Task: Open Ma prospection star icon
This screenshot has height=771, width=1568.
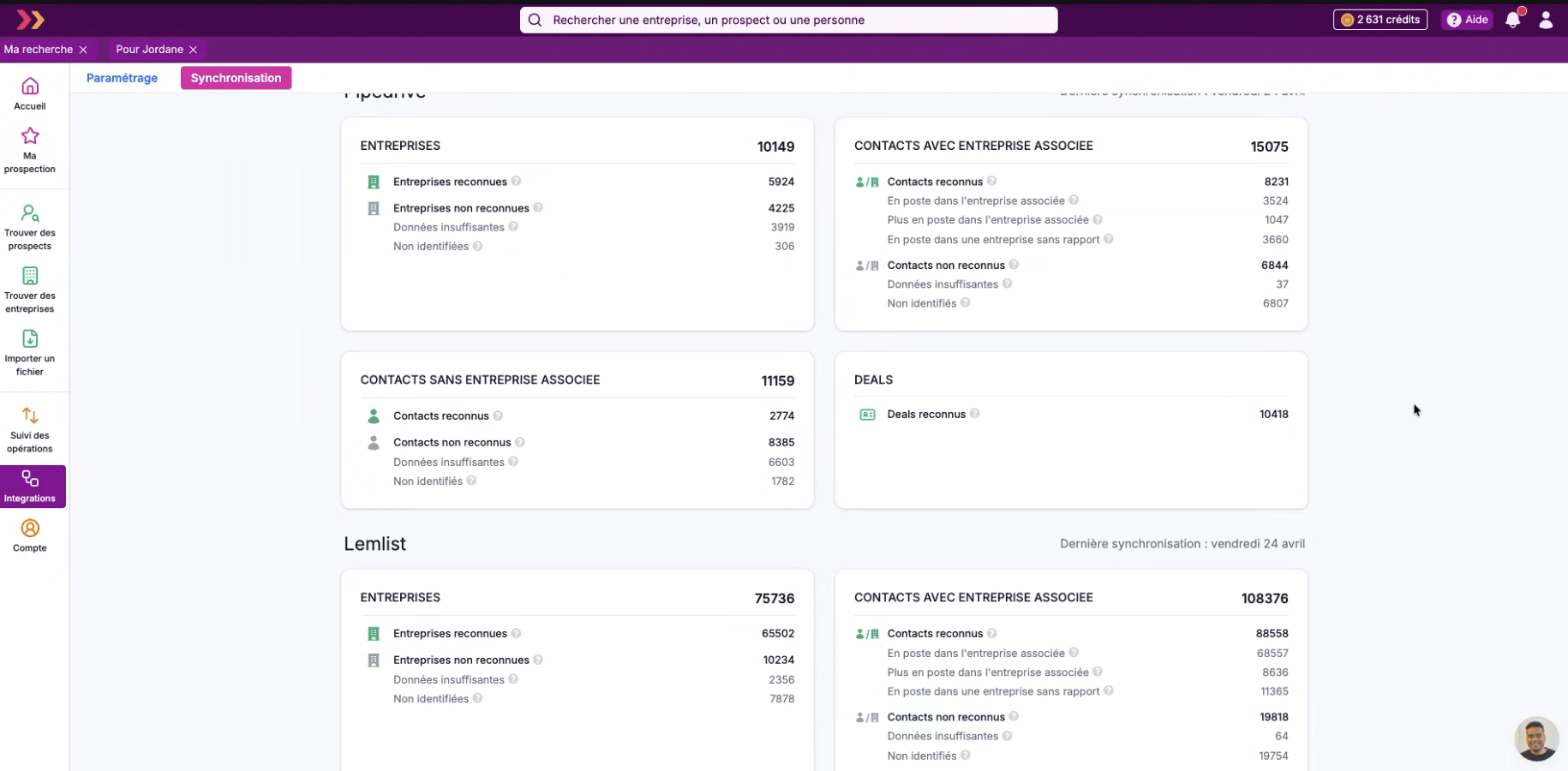Action: point(30,136)
